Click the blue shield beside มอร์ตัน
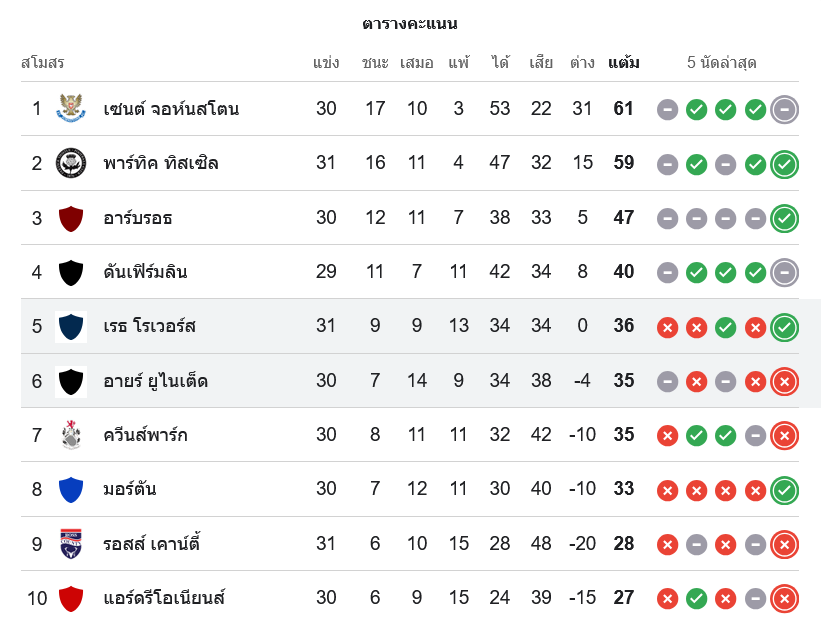This screenshot has height=640, width=821. pyautogui.click(x=71, y=489)
